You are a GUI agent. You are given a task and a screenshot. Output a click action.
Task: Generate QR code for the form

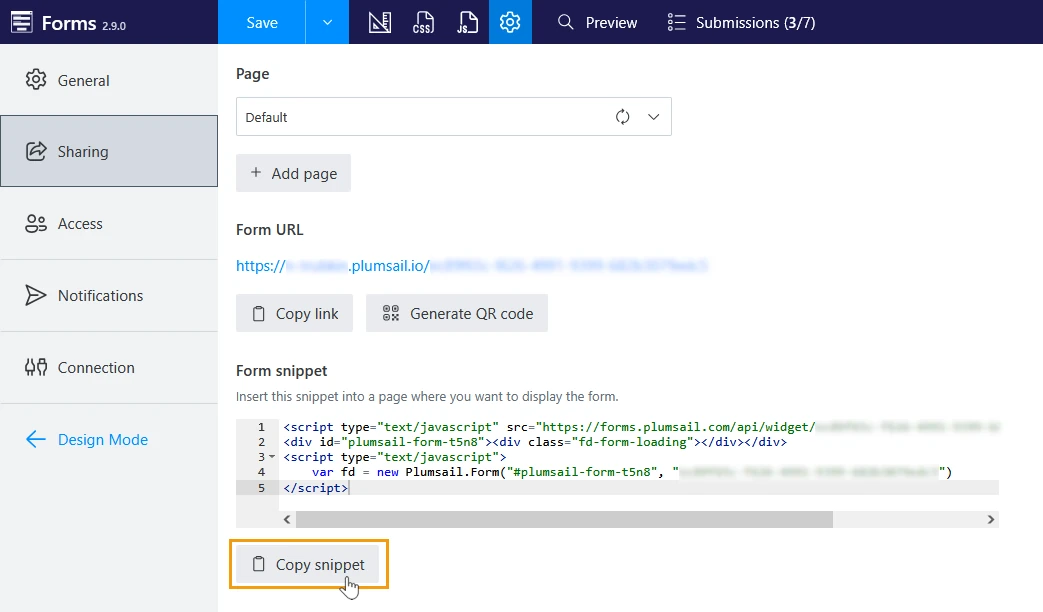coord(457,313)
